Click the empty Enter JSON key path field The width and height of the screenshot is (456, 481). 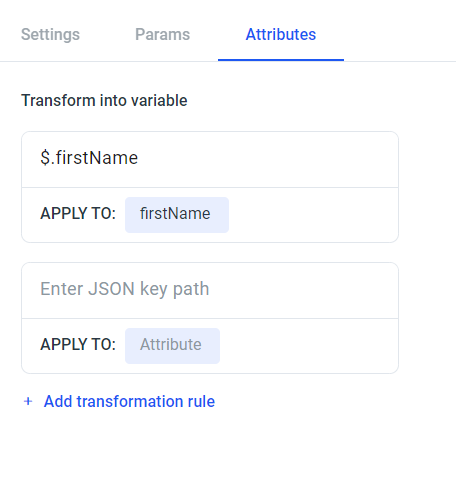pos(210,290)
